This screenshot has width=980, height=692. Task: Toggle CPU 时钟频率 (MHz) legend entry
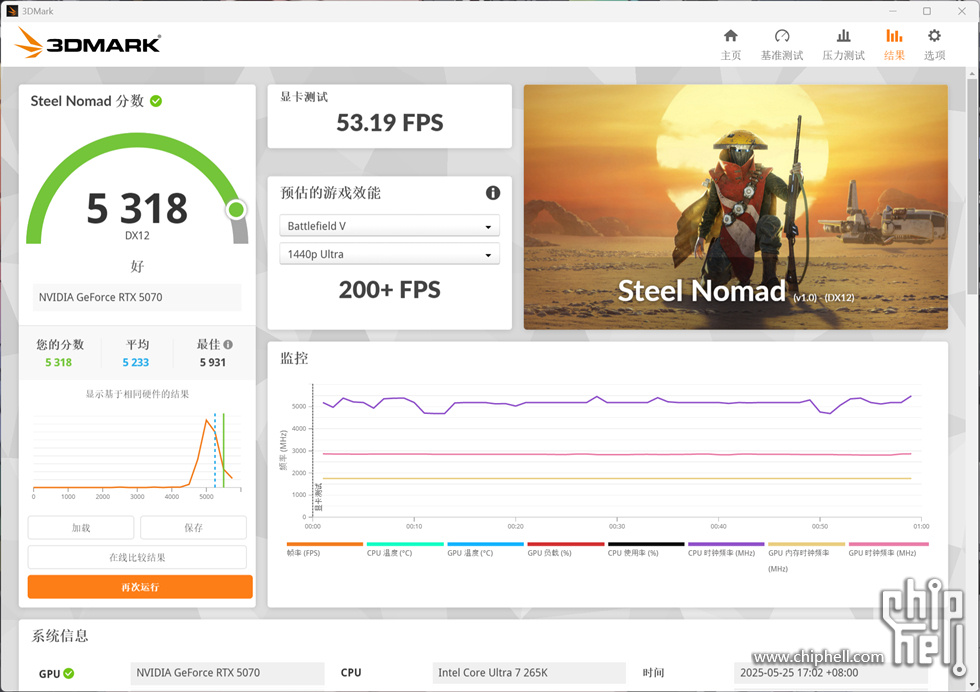click(x=726, y=549)
